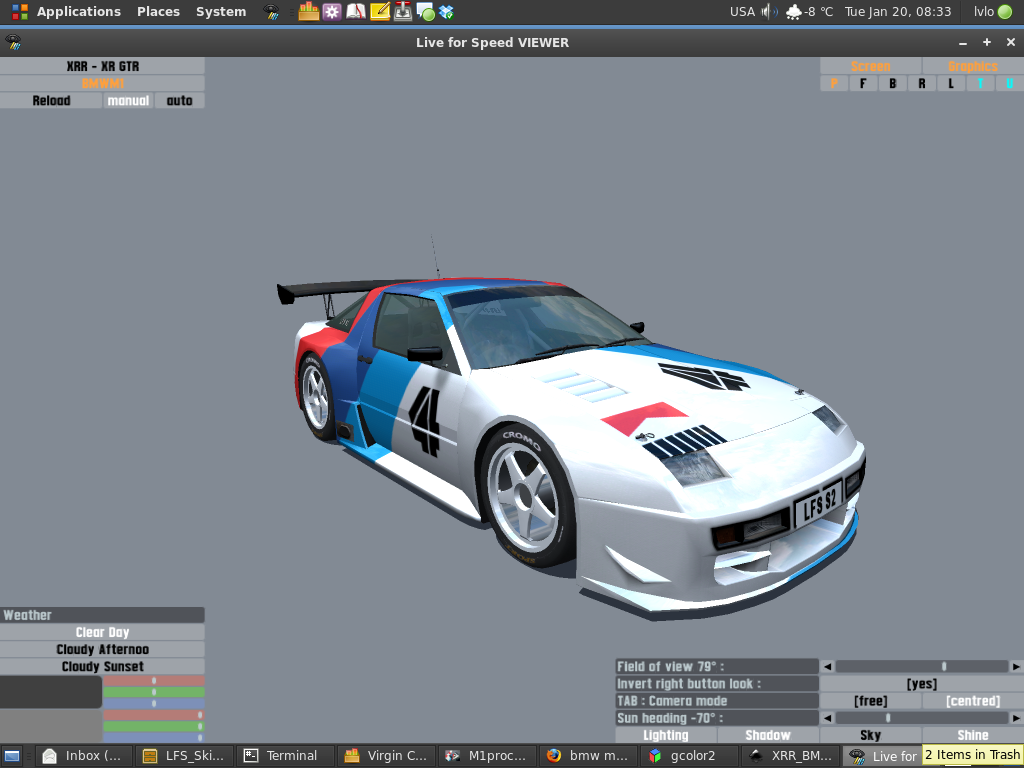
Task: Select the L left view button
Action: pos(951,84)
